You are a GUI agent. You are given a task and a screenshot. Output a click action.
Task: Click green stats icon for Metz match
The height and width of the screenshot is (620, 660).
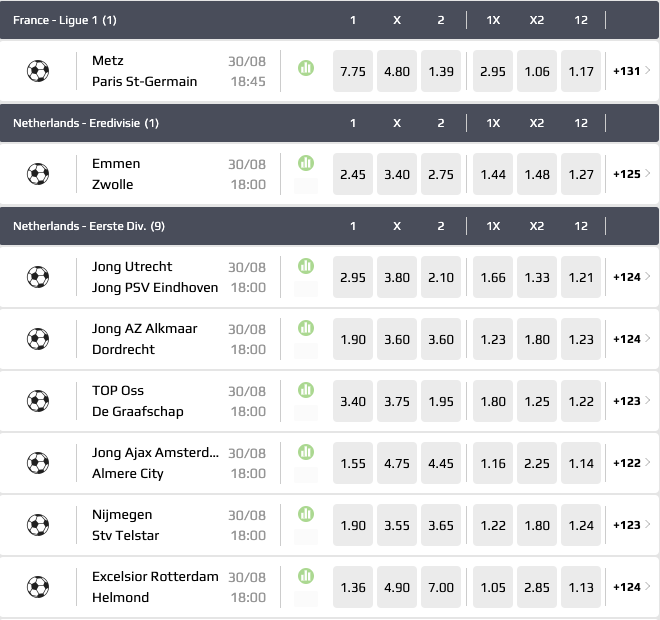click(306, 68)
